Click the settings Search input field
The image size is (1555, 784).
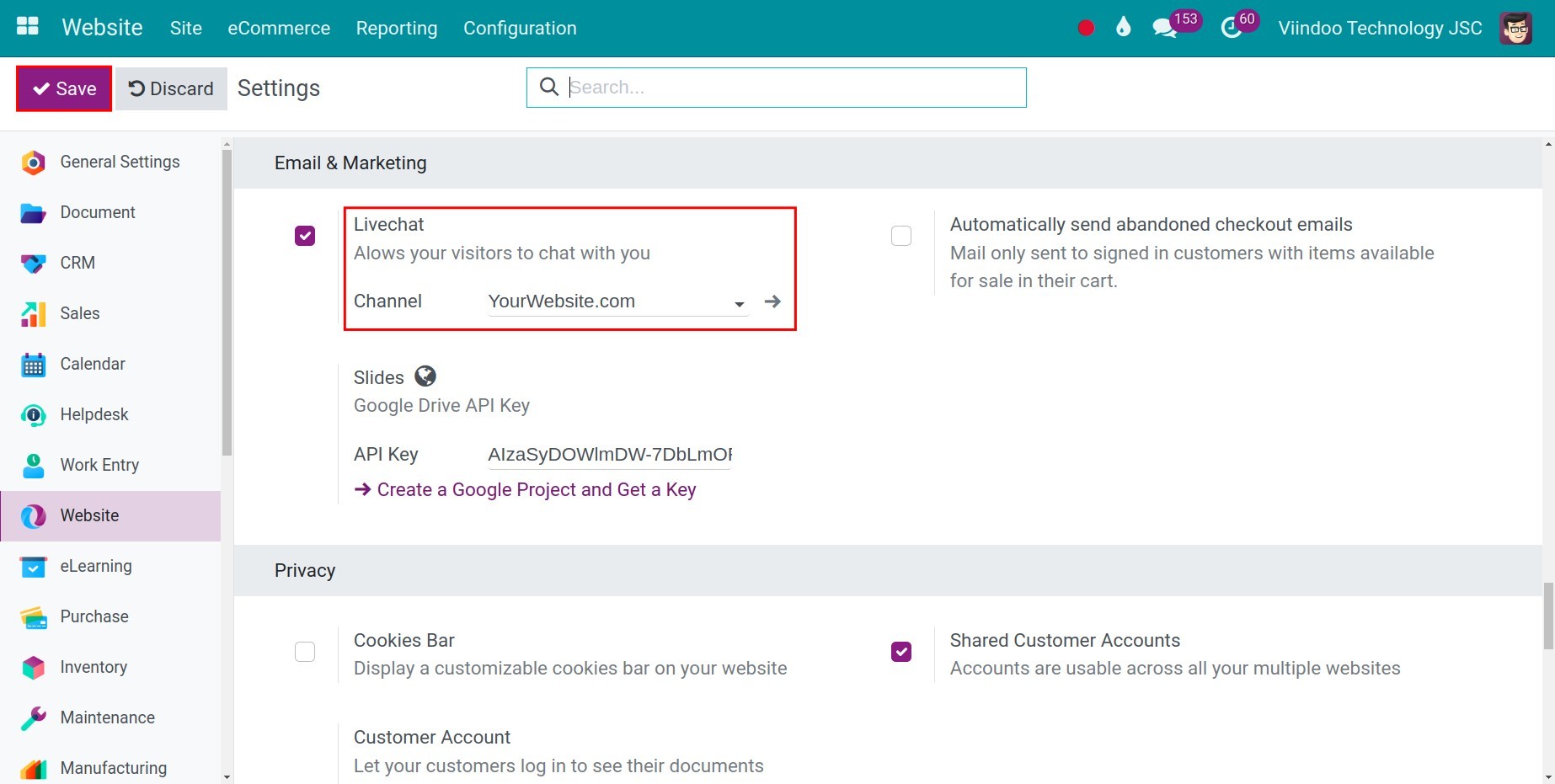792,88
